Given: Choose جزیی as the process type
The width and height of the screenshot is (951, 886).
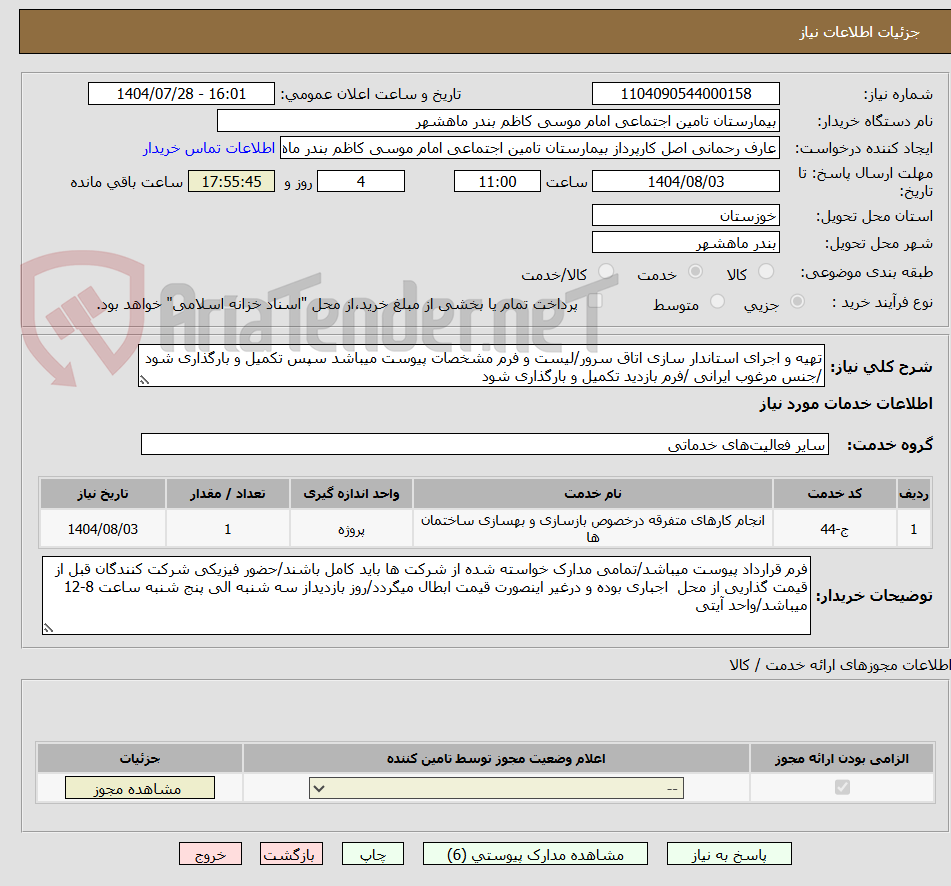Looking at the screenshot, I should tap(796, 302).
